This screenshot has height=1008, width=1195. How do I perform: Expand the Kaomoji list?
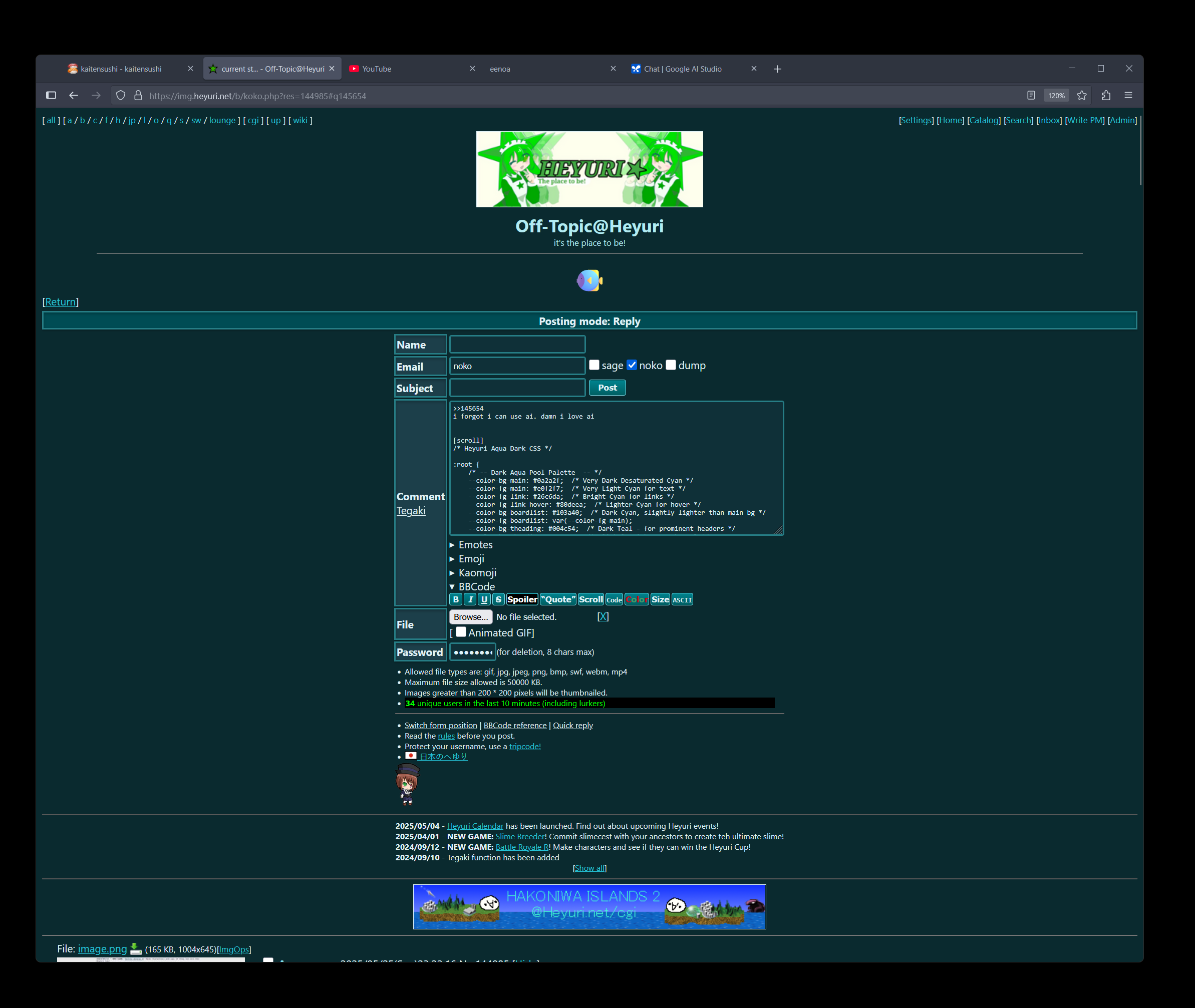point(477,573)
